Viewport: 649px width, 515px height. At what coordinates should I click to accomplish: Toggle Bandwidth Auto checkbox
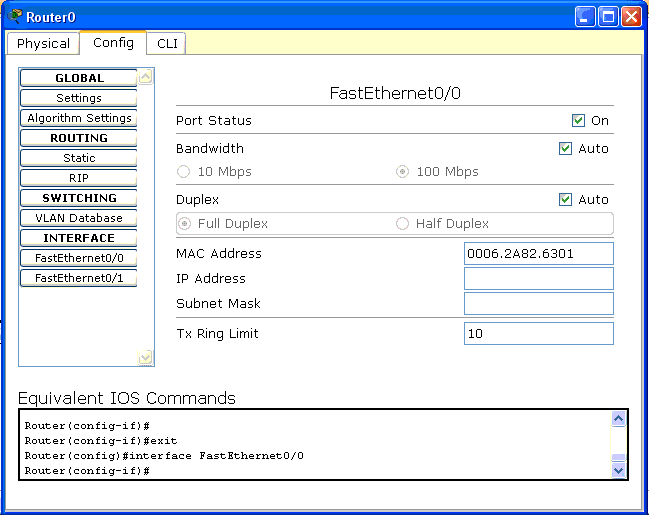click(565, 149)
